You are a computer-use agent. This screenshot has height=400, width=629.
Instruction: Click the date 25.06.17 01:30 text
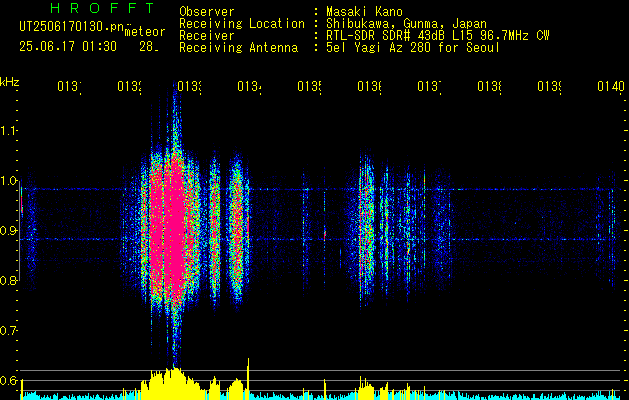click(x=68, y=47)
